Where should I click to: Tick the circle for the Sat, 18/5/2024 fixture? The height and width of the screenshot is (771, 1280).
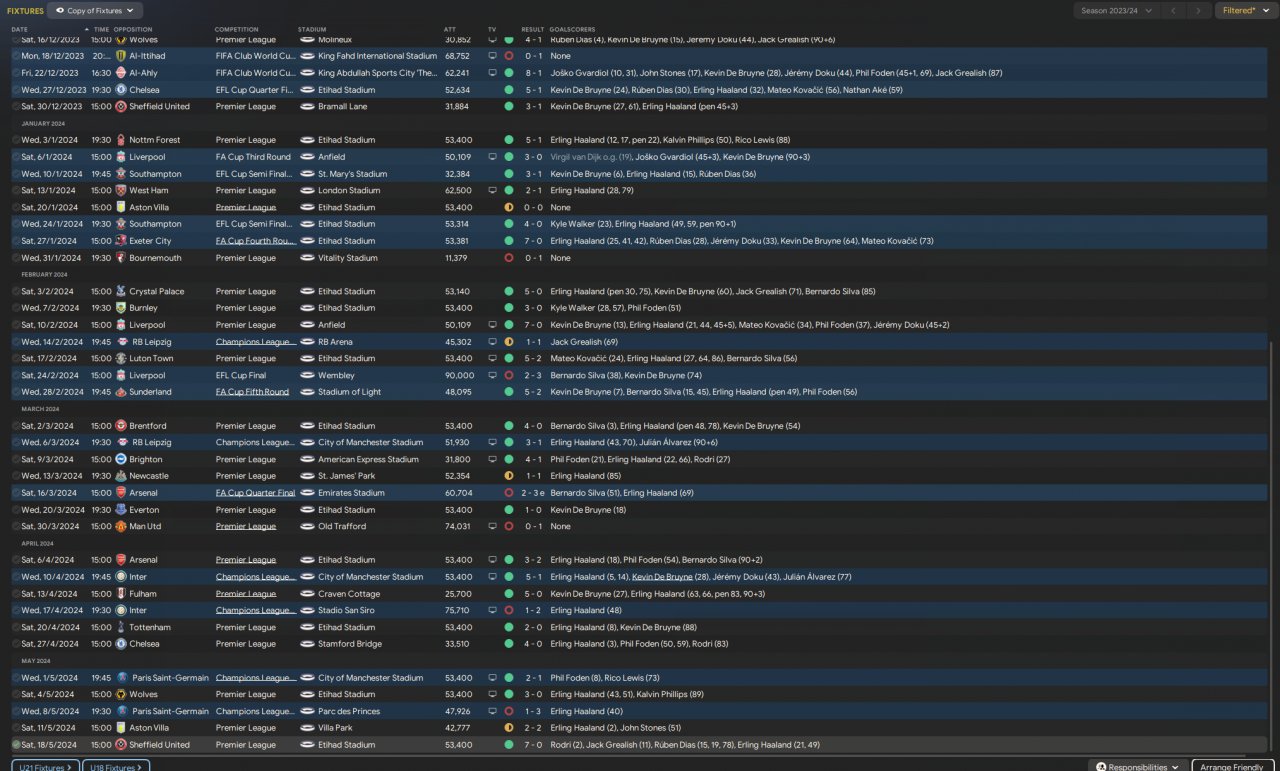click(15, 745)
